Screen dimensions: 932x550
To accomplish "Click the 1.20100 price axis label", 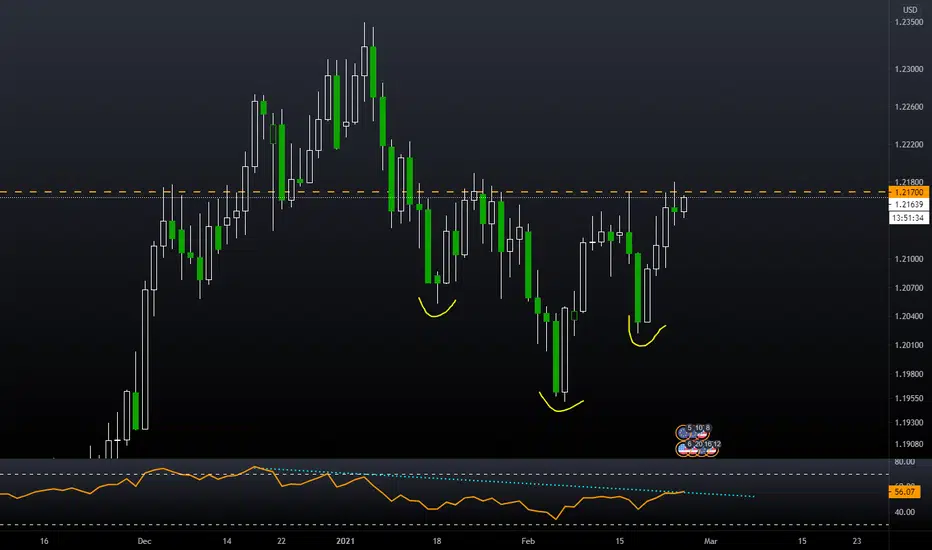I will (x=908, y=345).
